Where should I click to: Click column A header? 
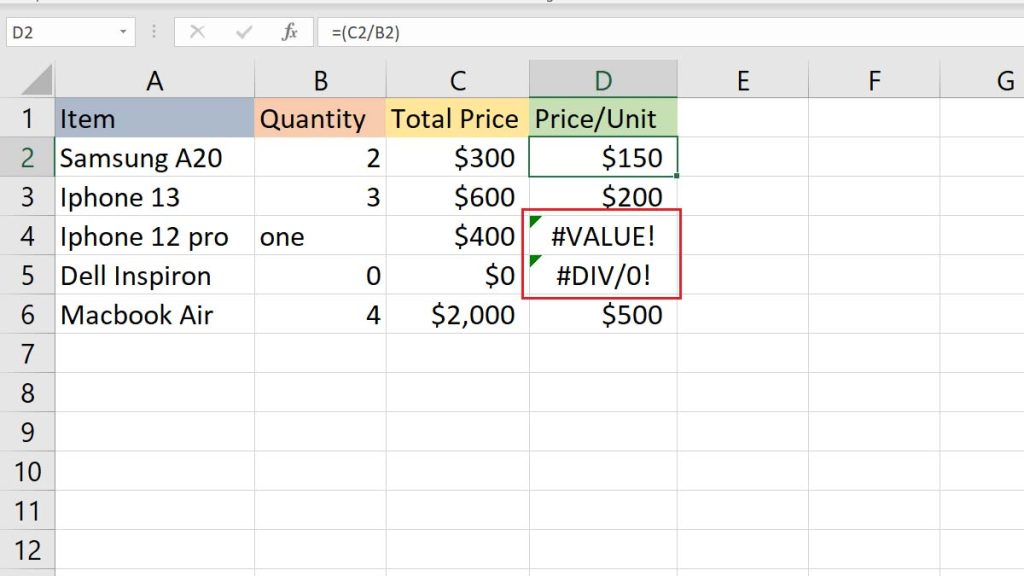(155, 79)
